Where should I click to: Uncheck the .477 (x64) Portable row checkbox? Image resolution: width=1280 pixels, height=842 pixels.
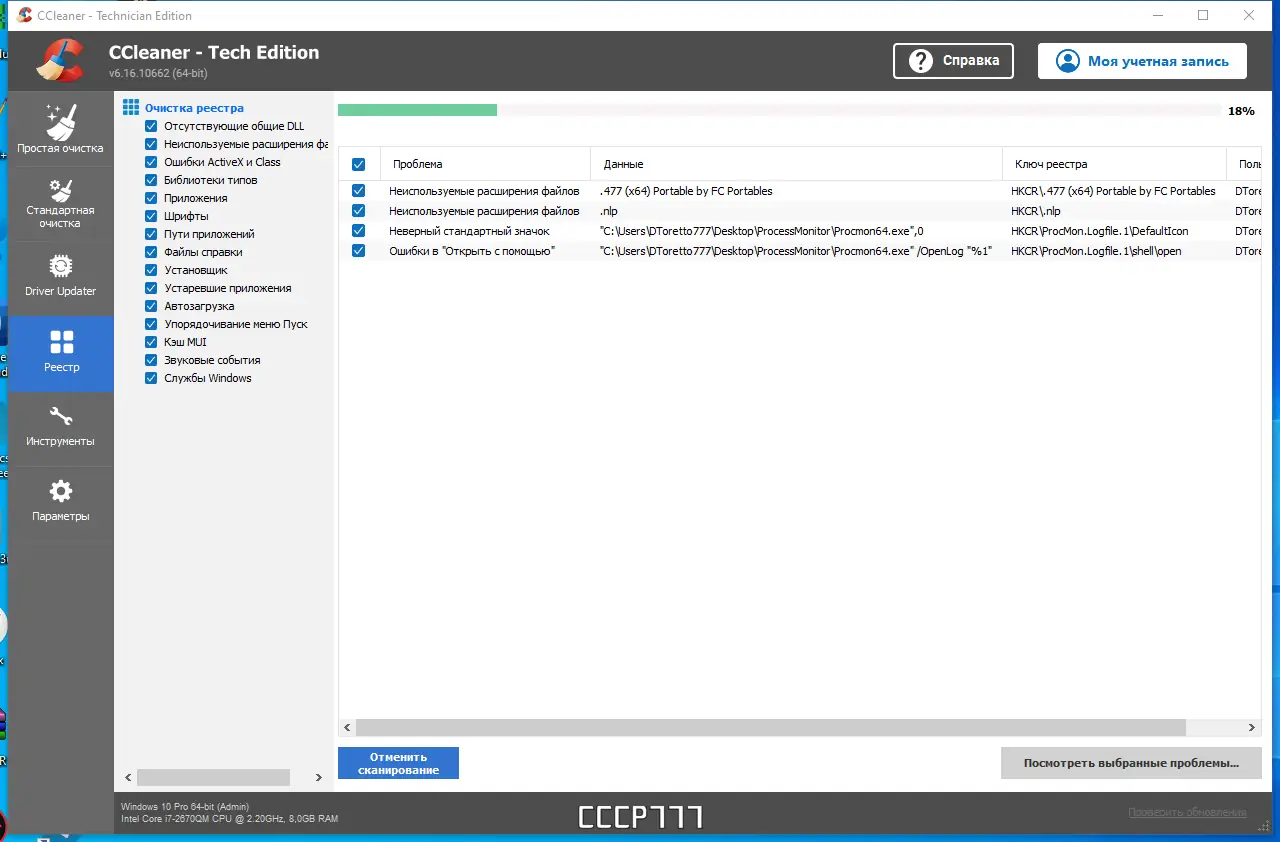[359, 191]
